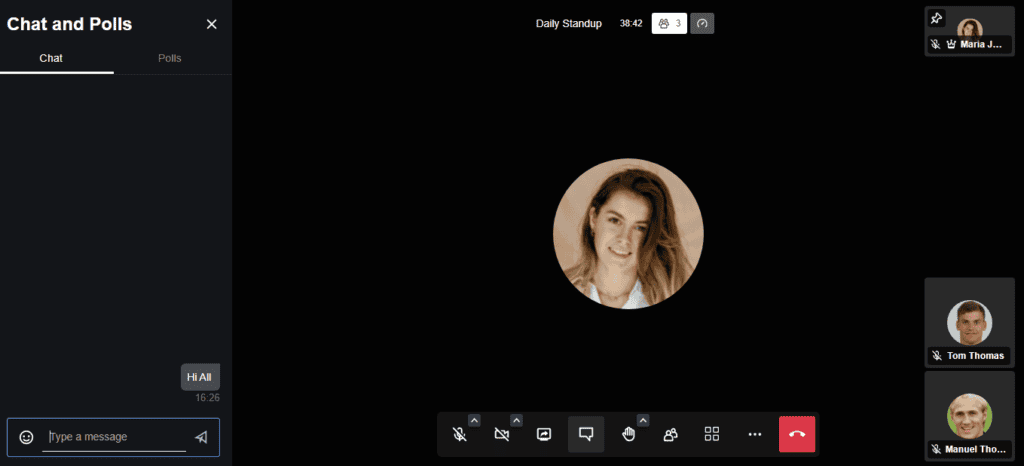Screen dimensions: 1024x466
Task: Select Manuel Tho... participant thumbnail
Action: (x=970, y=416)
